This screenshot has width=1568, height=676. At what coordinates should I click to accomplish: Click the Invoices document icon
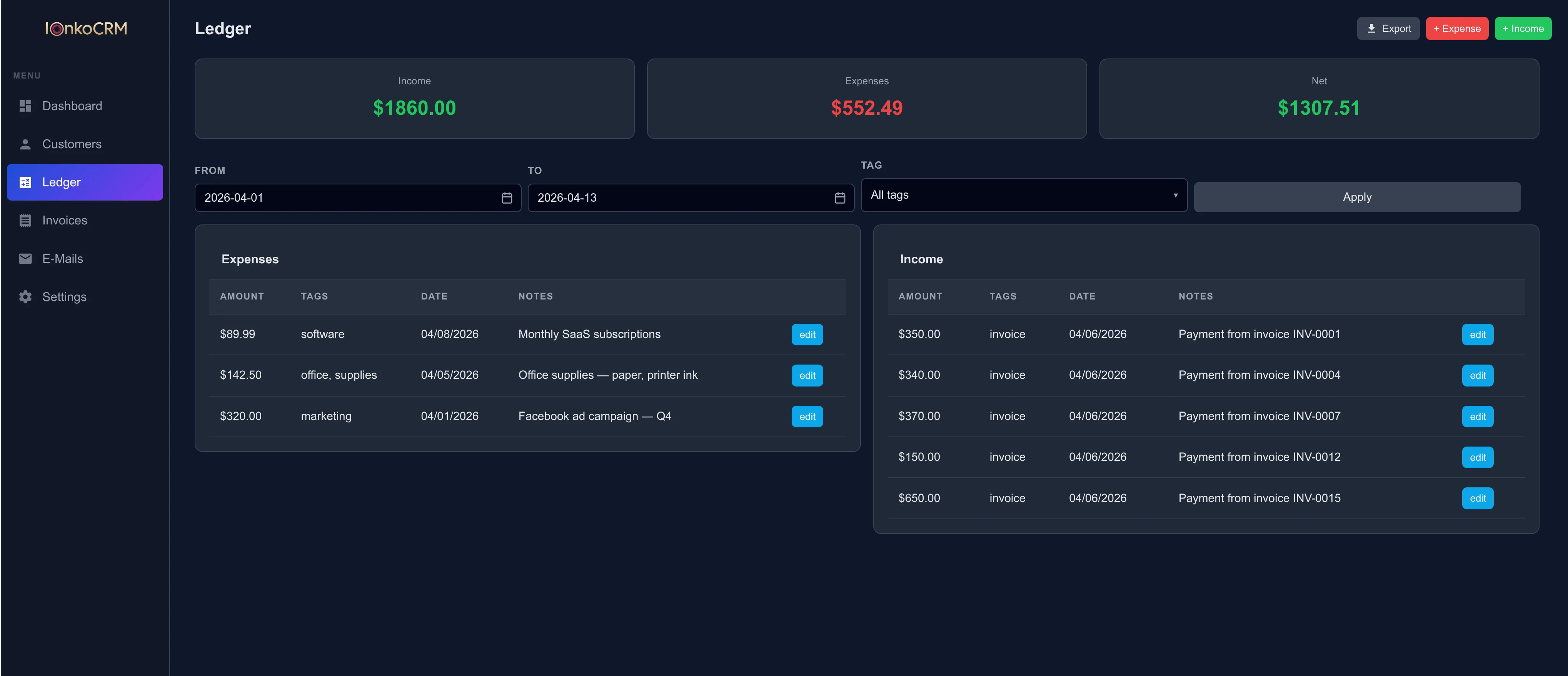pyautogui.click(x=25, y=221)
